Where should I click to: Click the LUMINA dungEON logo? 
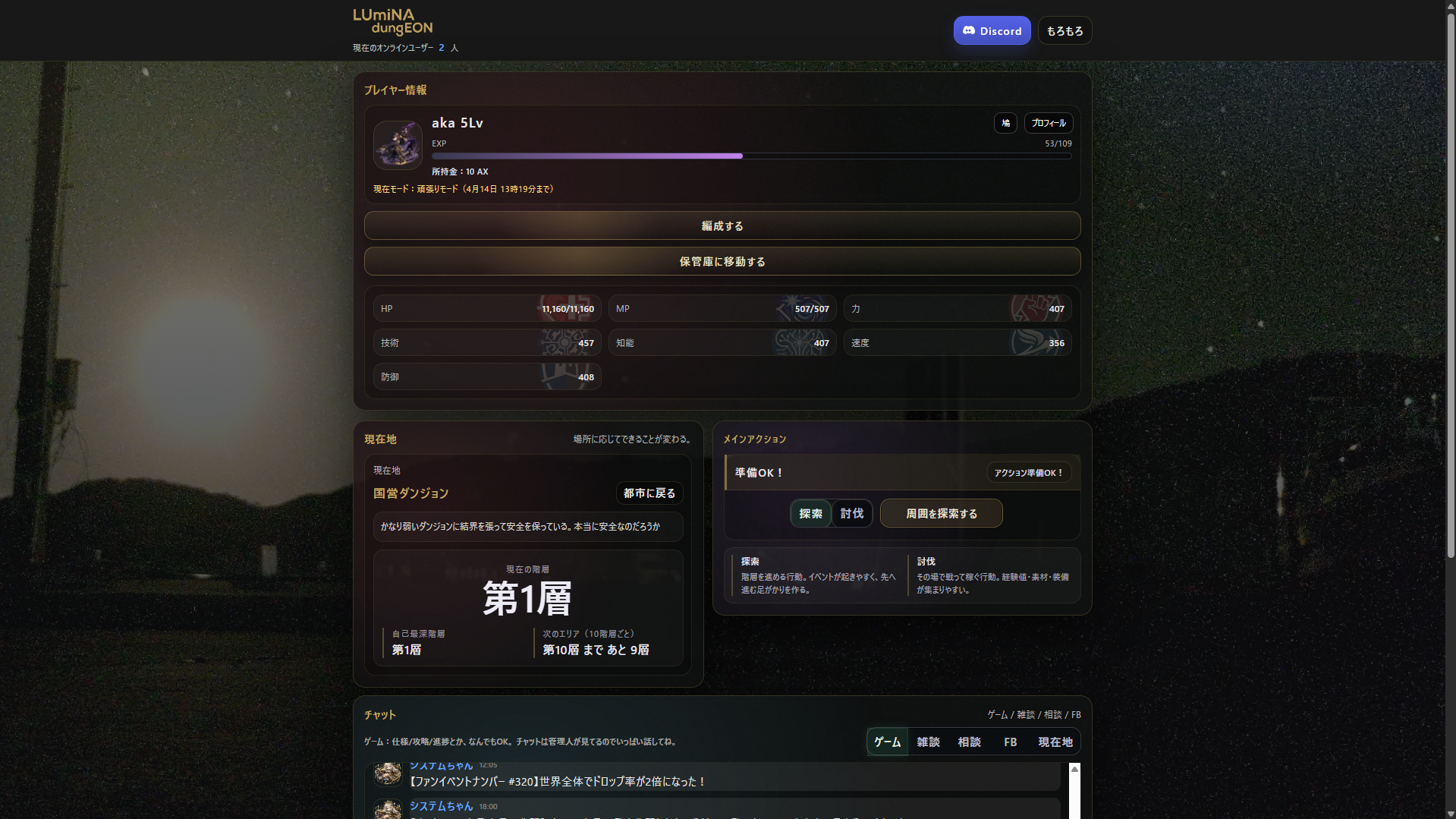pyautogui.click(x=393, y=23)
